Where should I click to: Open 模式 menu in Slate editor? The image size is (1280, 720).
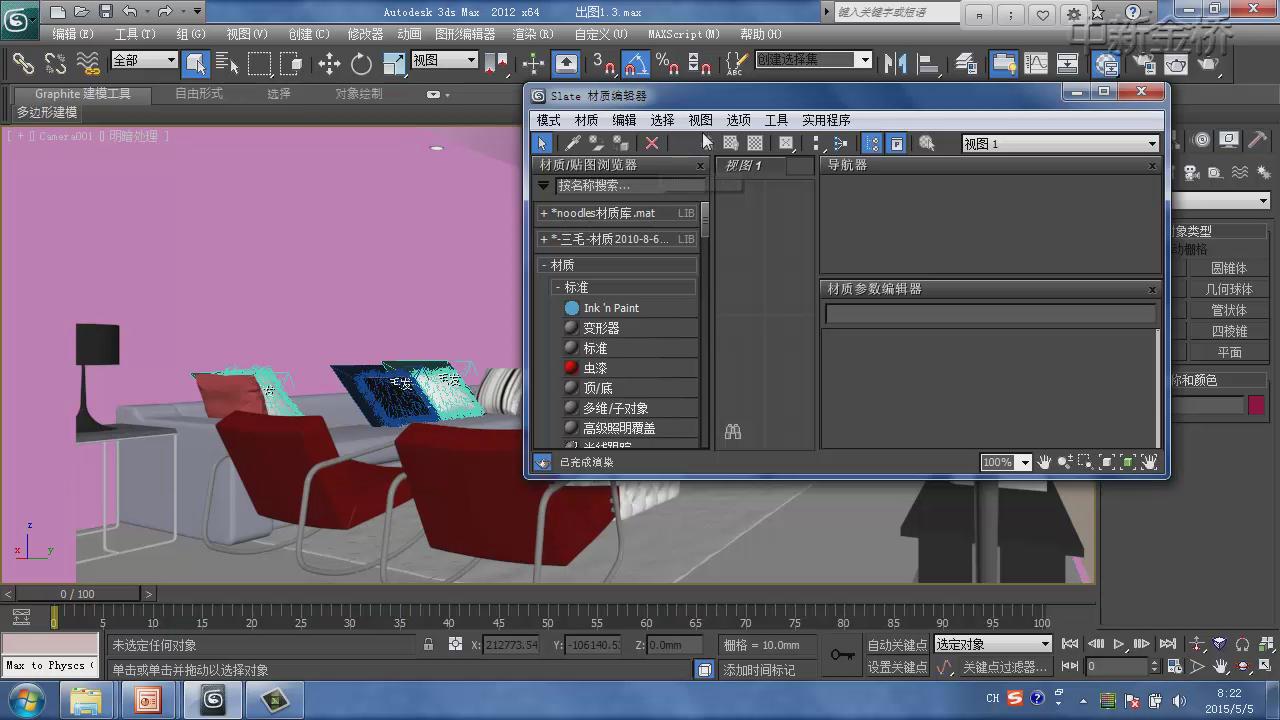[549, 120]
